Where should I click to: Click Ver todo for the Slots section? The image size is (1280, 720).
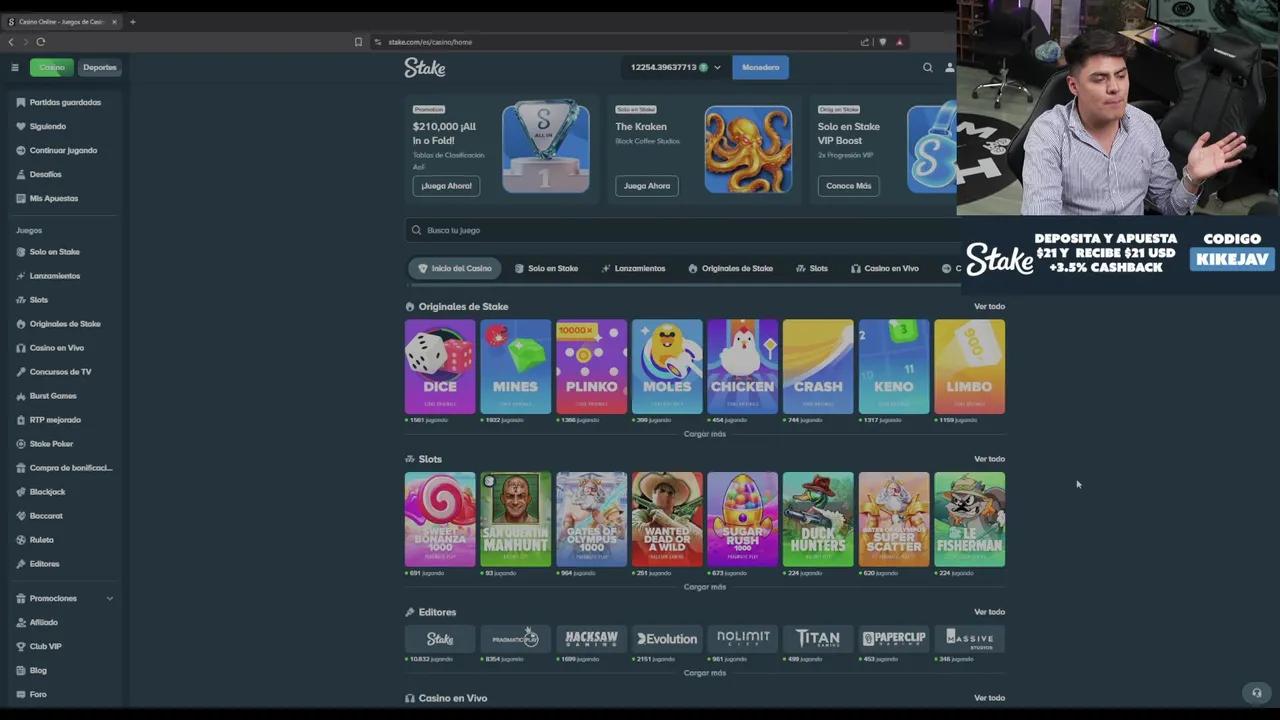[990, 459]
